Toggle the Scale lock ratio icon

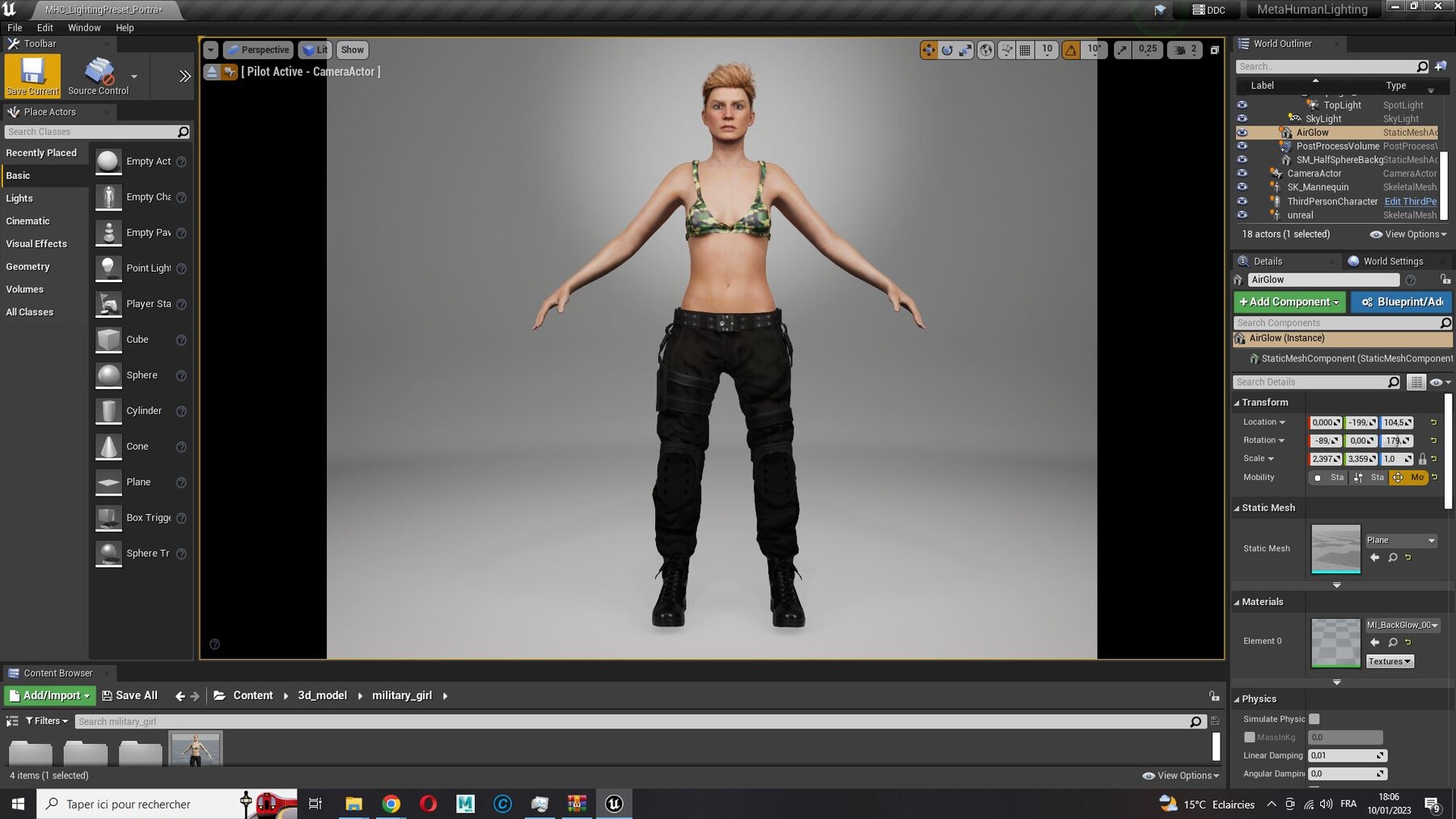point(1422,459)
